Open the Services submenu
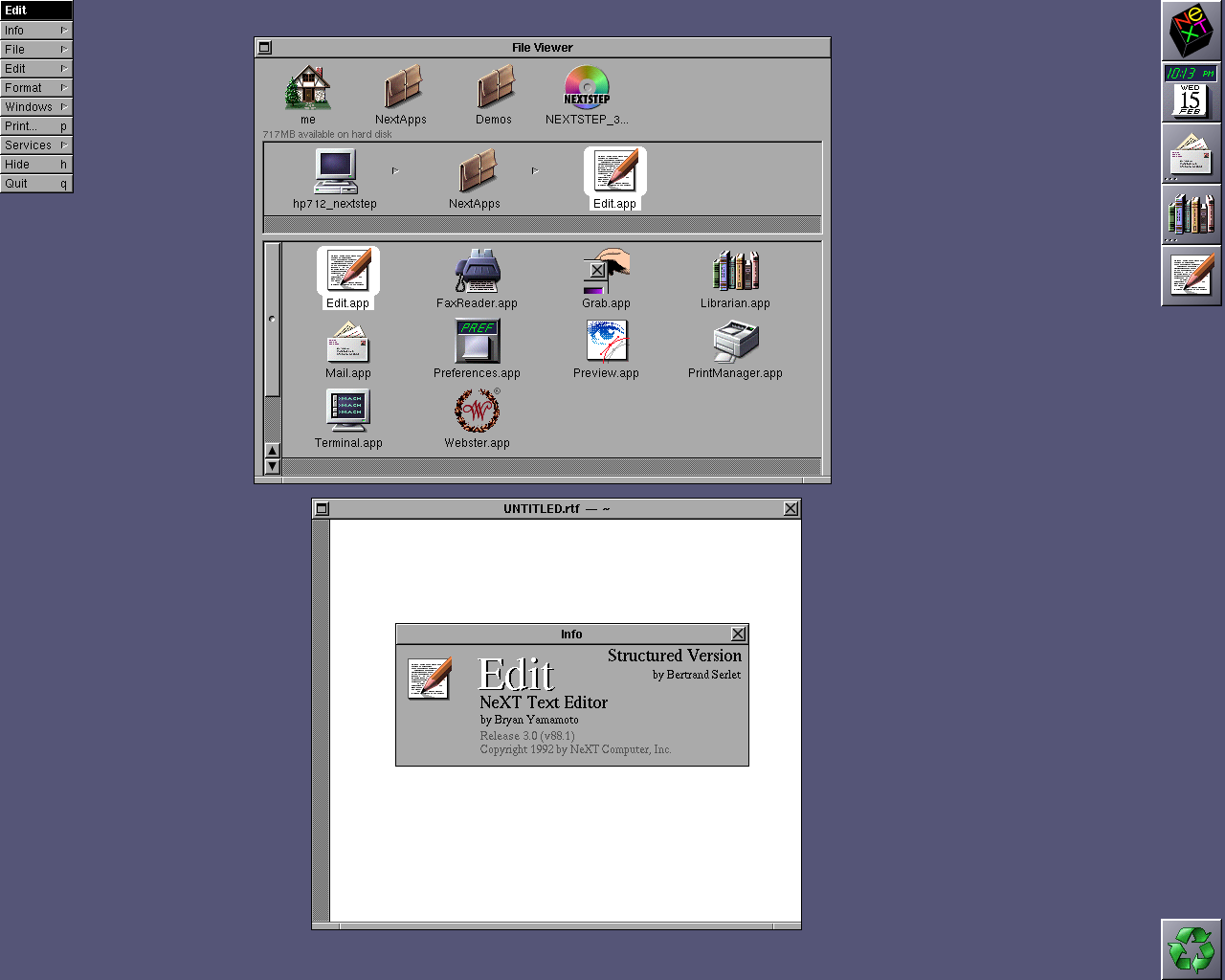 click(x=36, y=145)
